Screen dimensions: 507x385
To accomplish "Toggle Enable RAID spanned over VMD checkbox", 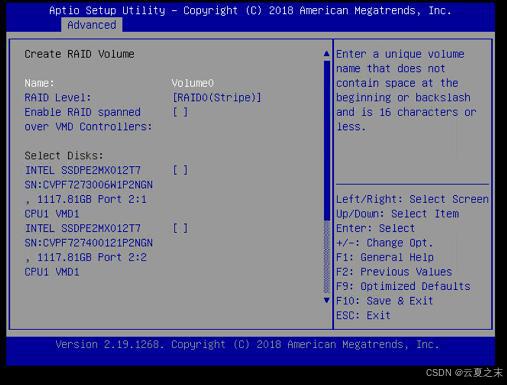I will 180,112.
